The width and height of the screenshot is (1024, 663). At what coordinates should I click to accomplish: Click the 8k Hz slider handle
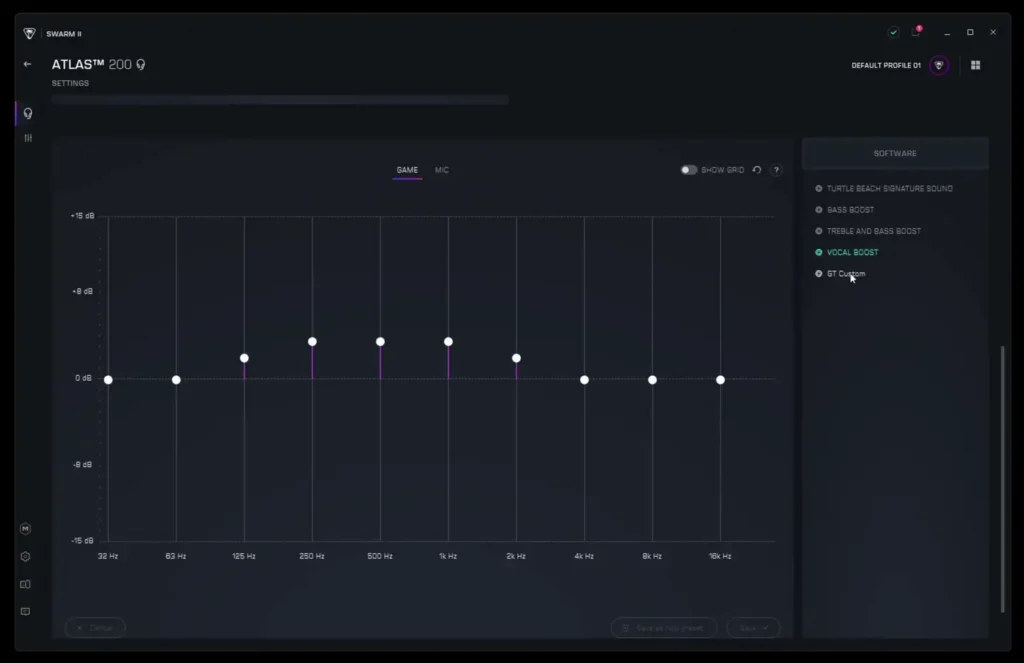(652, 380)
